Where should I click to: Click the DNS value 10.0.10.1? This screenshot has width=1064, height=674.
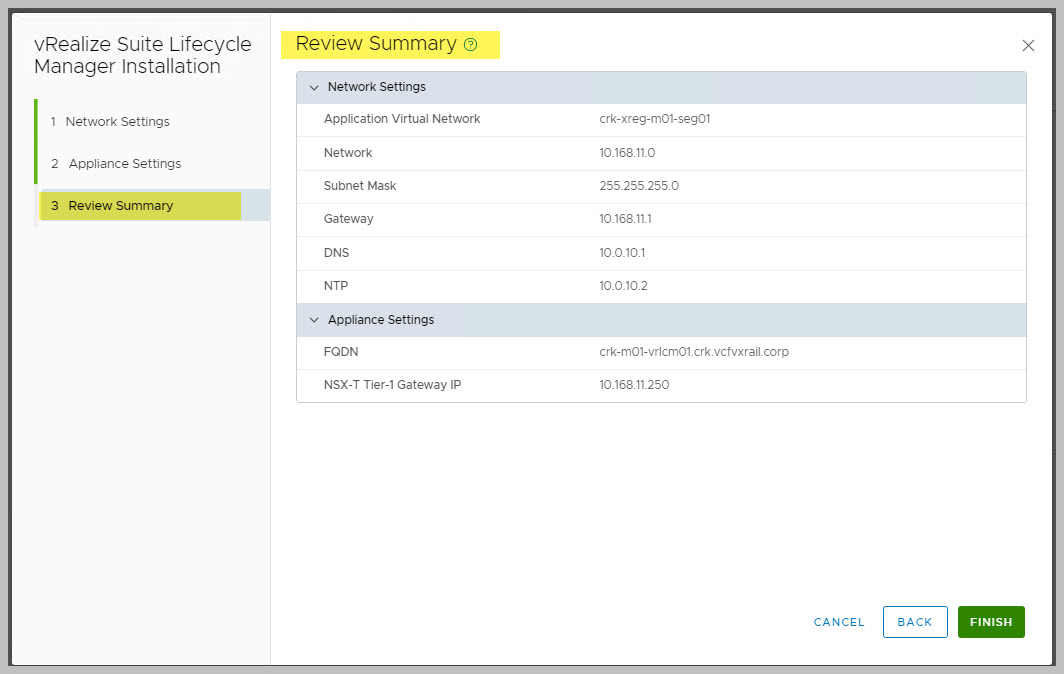622,253
